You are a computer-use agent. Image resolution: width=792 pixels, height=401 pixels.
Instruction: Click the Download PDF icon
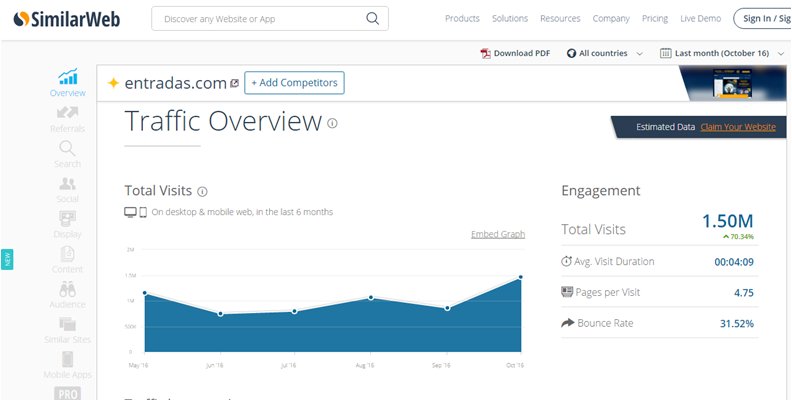point(485,54)
